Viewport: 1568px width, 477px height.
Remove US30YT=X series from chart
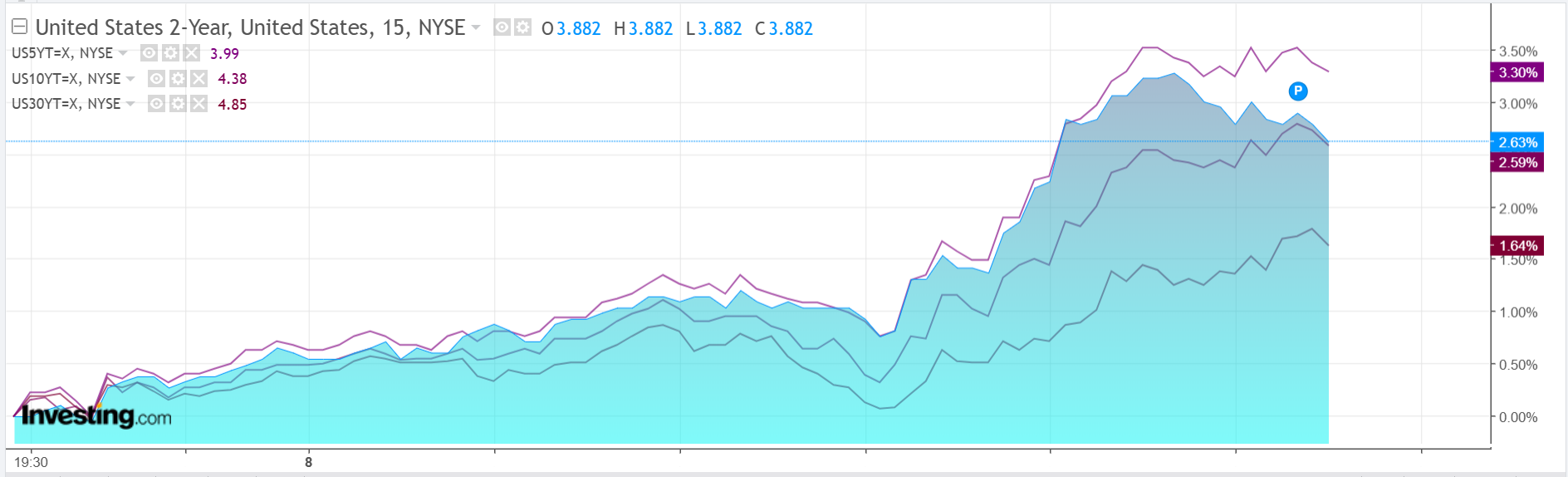click(x=198, y=104)
